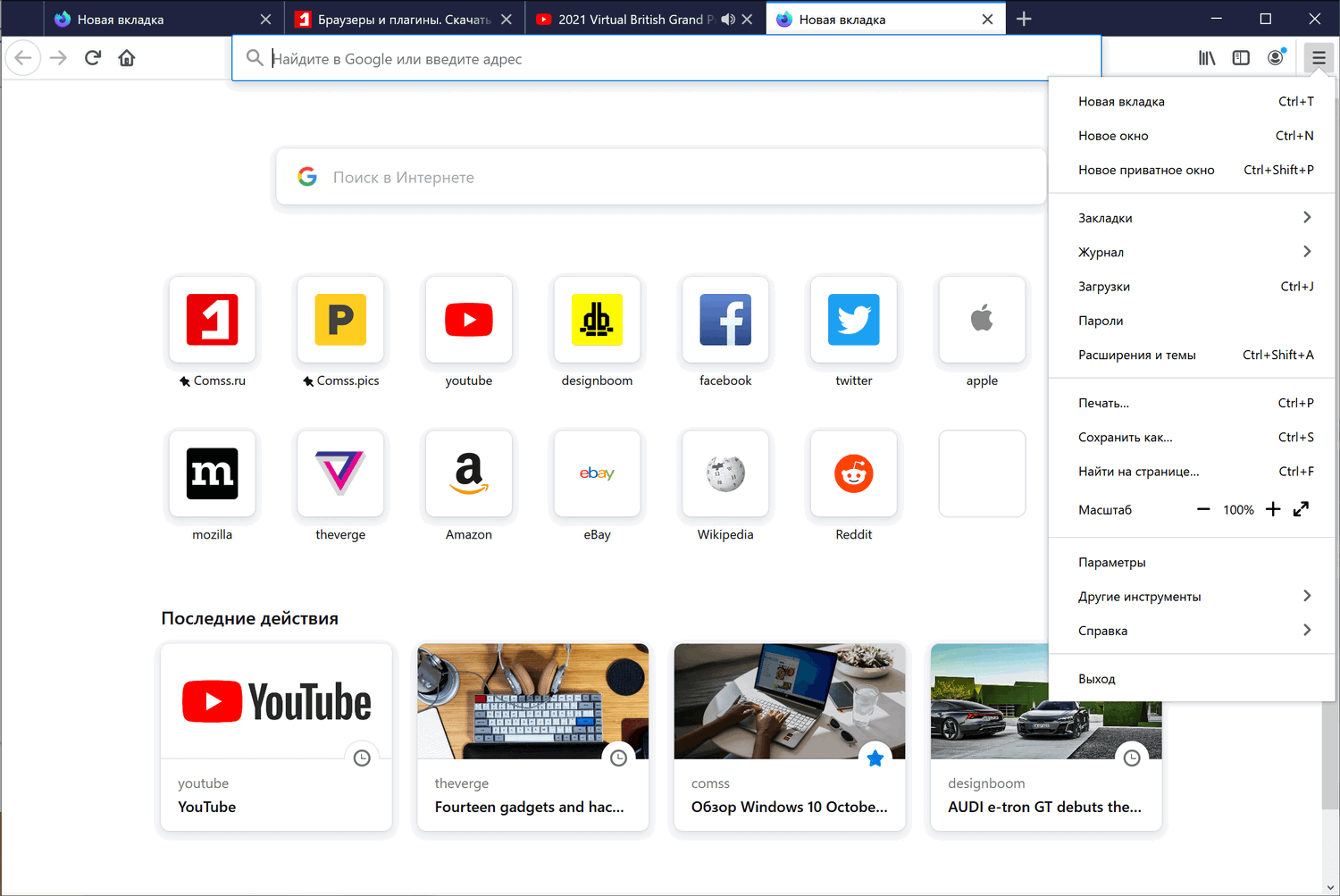Click minus to zoom out below 100%
The image size is (1340, 896).
pos(1203,509)
